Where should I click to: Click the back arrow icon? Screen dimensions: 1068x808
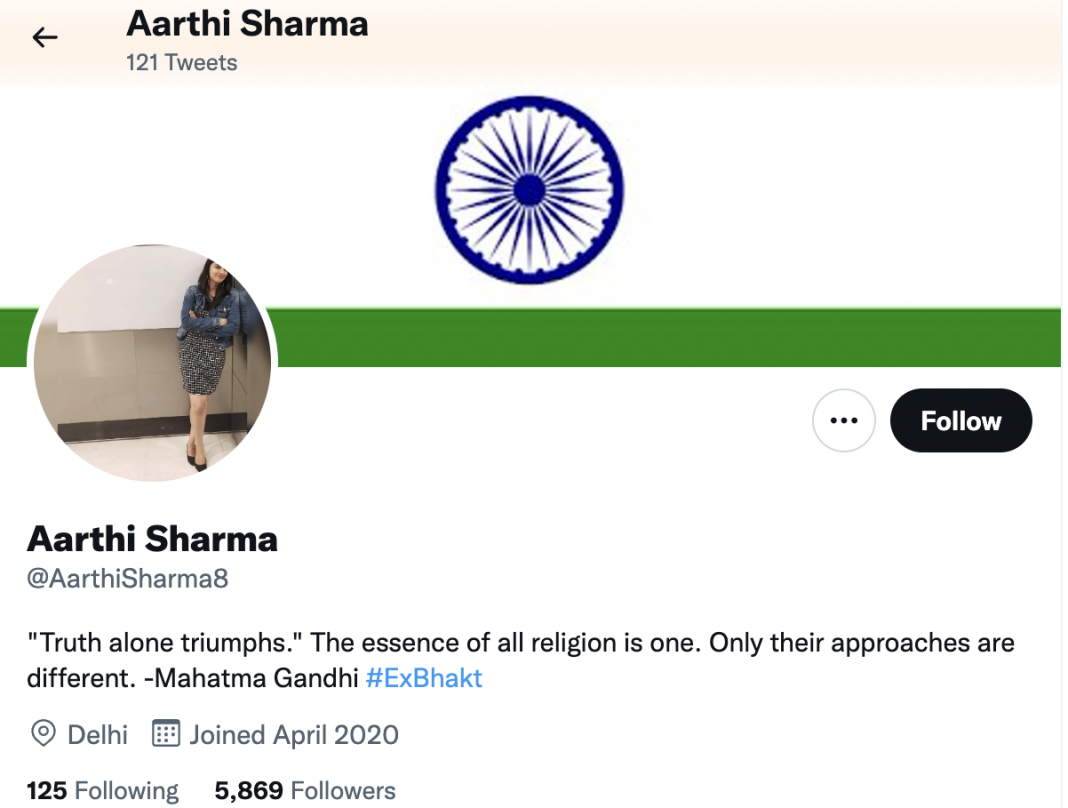pos(45,38)
